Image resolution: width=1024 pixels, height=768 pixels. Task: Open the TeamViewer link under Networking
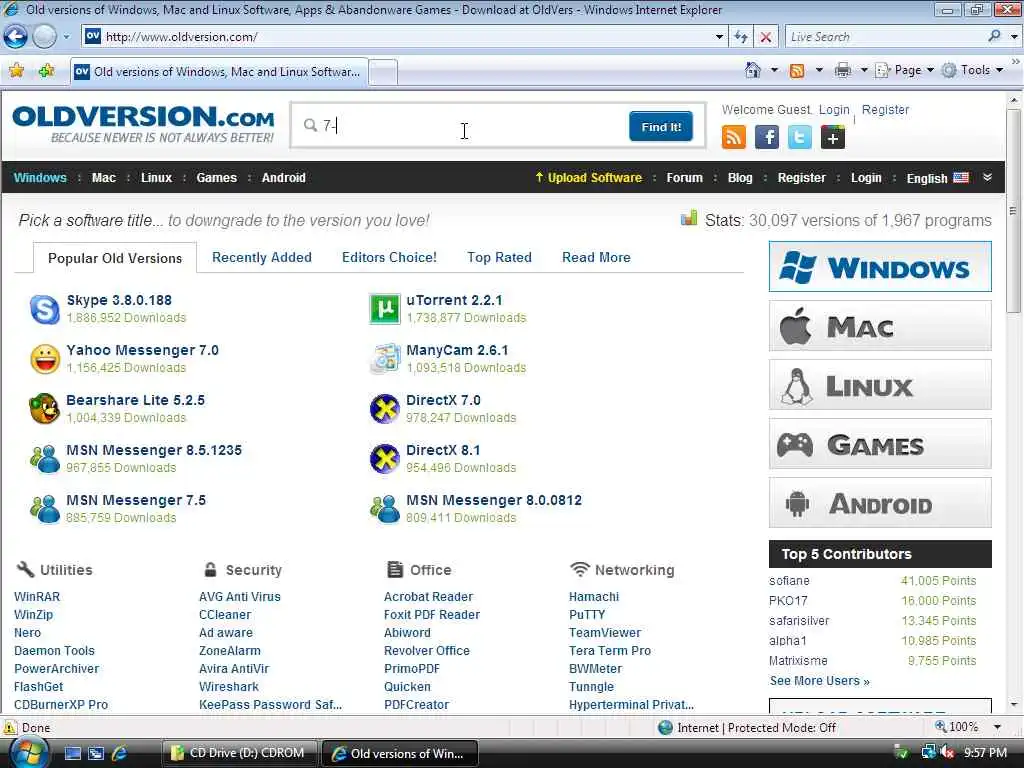(605, 632)
